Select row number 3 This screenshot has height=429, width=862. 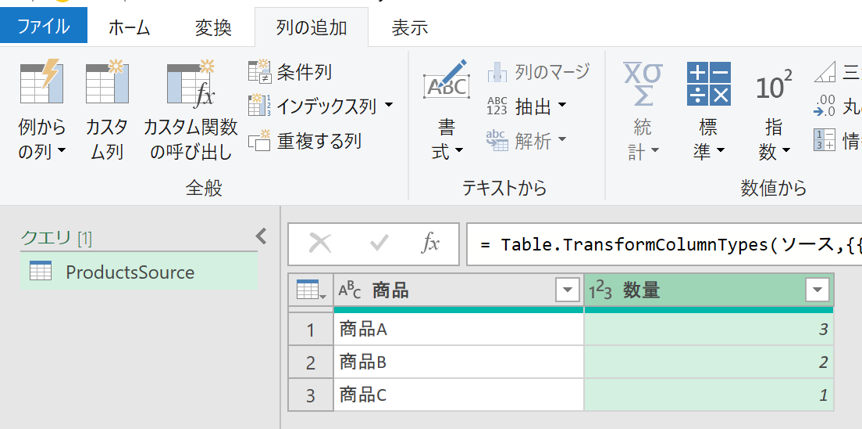(x=311, y=395)
